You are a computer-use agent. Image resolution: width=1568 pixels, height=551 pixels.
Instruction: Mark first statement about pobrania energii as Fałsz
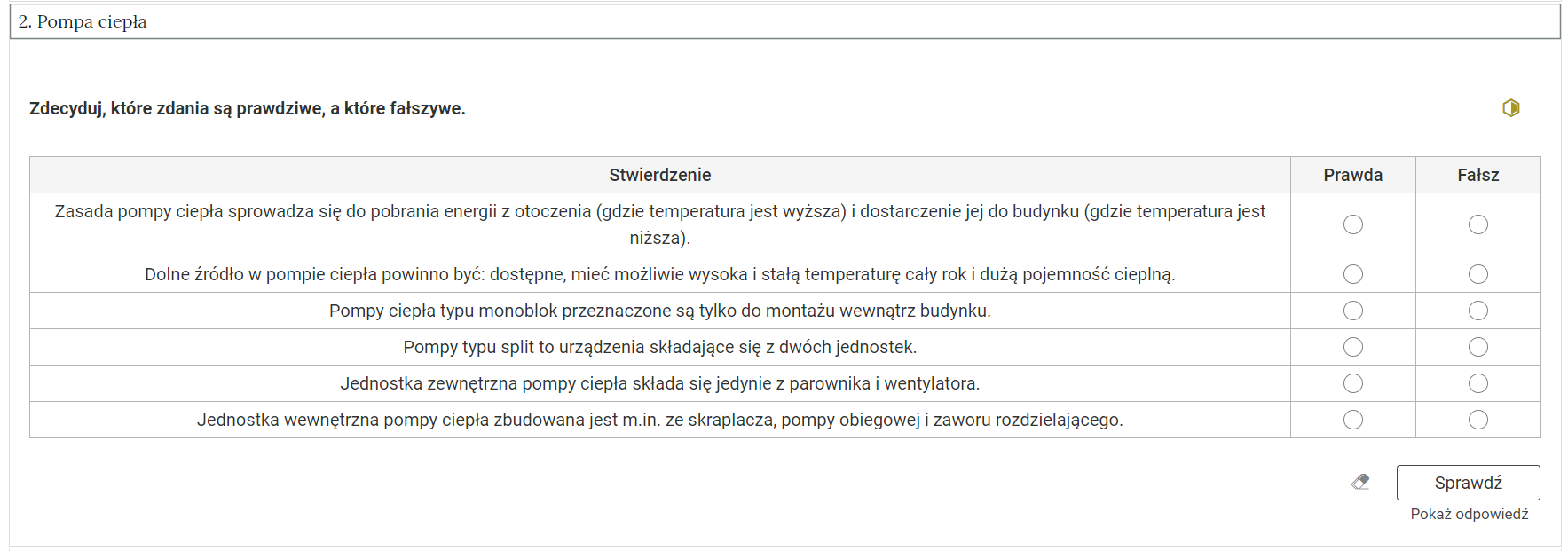1477,224
